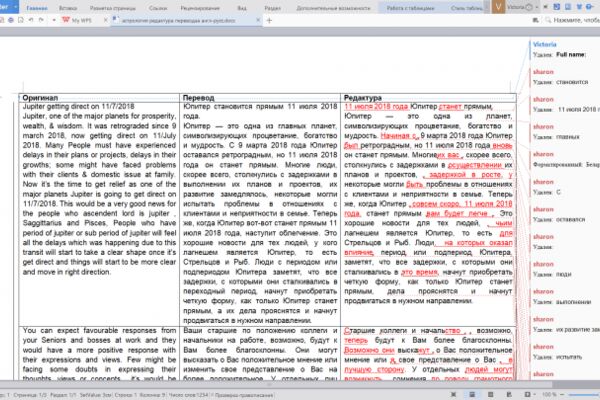Image resolution: width=600 pixels, height=400 pixels.
Task: Open the Работа с таблицами tab
Action: click(x=410, y=8)
